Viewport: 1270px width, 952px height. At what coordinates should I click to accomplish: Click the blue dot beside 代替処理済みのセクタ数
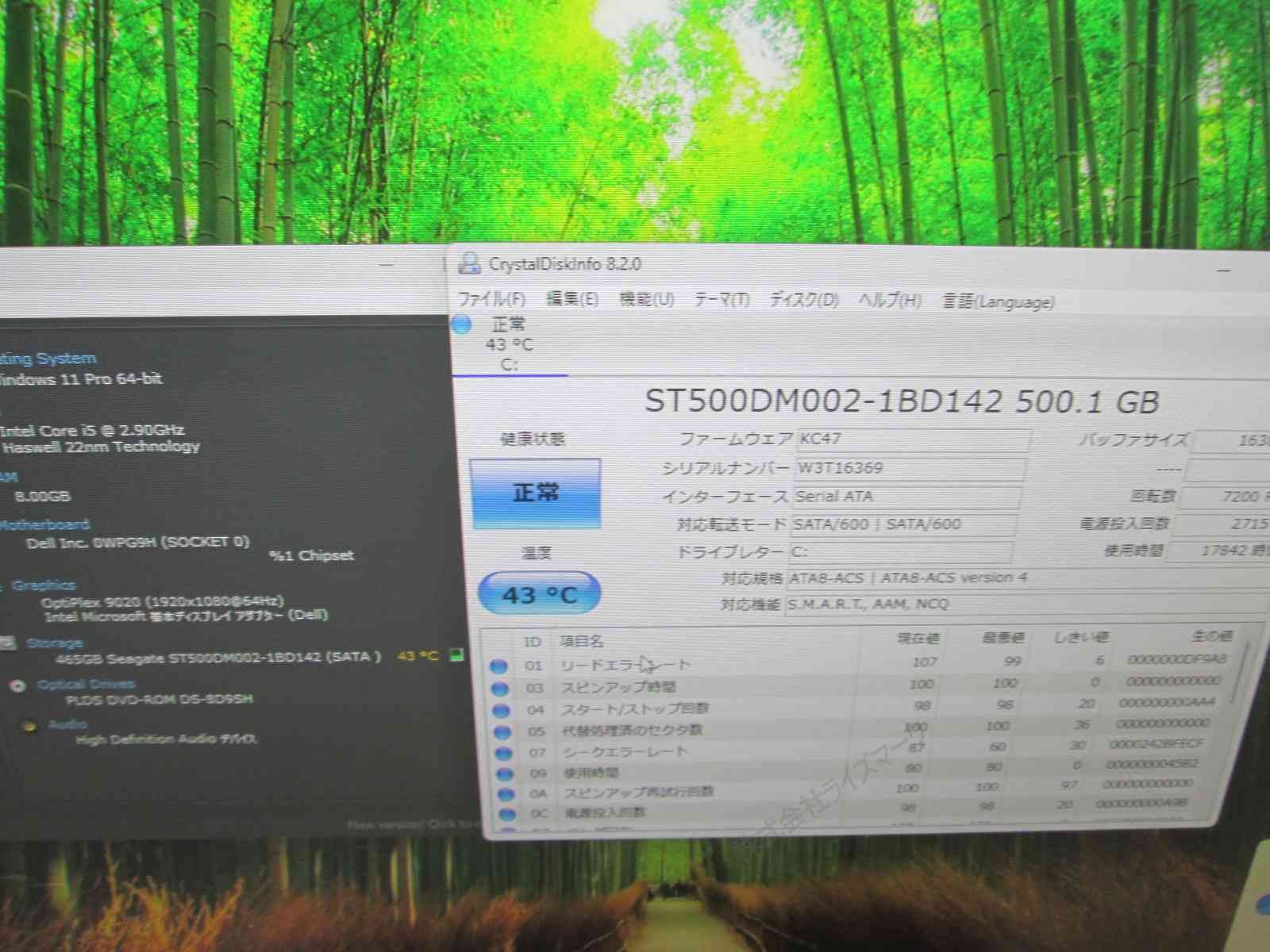pos(500,731)
